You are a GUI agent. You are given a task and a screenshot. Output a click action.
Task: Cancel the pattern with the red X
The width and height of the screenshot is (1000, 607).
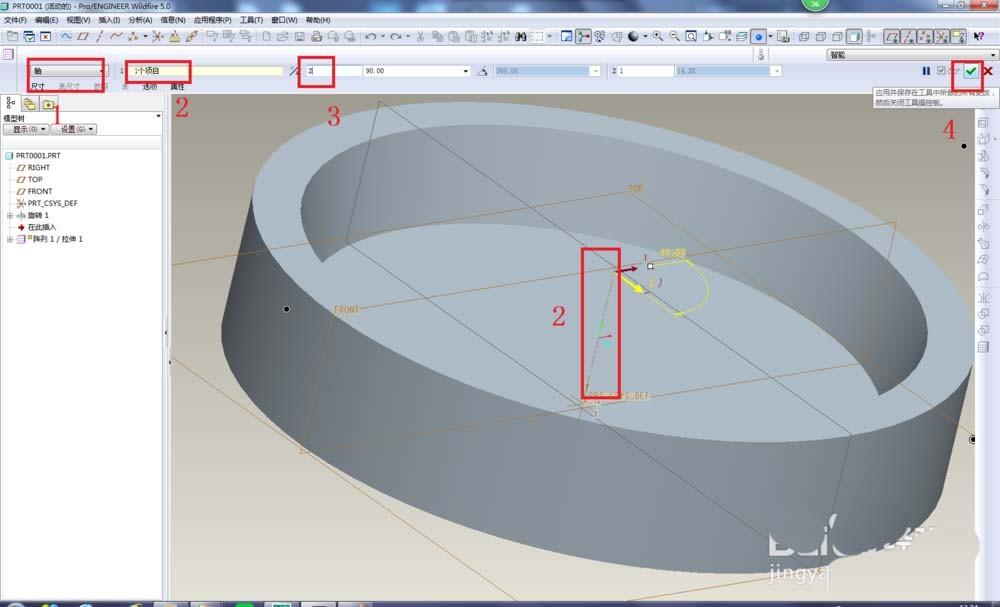tap(988, 71)
